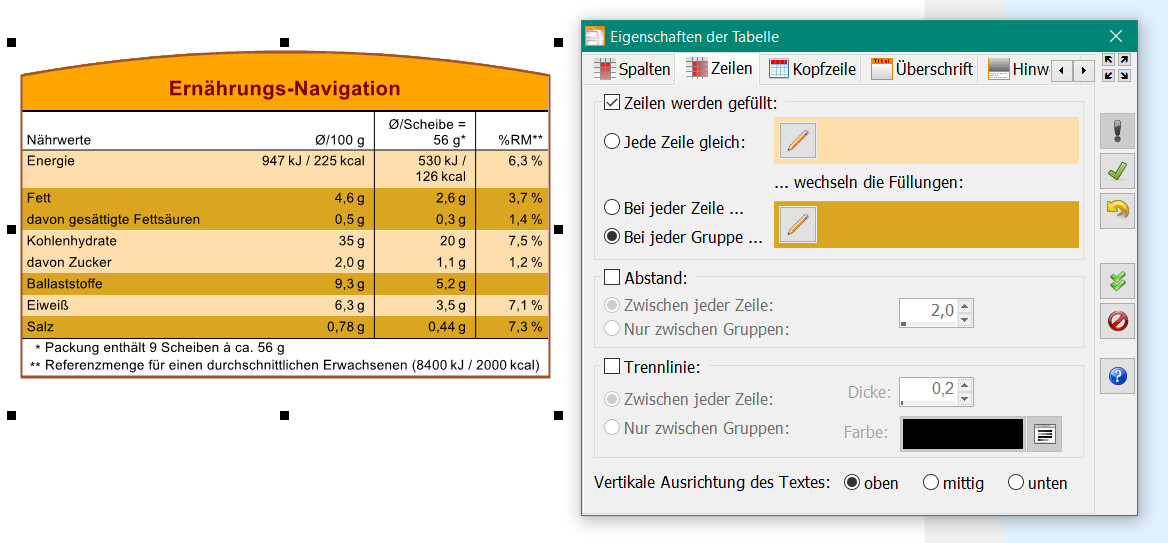Viewport: 1168px width, 543px height.
Task: Click the exclamation mark icon button
Action: click(1117, 131)
